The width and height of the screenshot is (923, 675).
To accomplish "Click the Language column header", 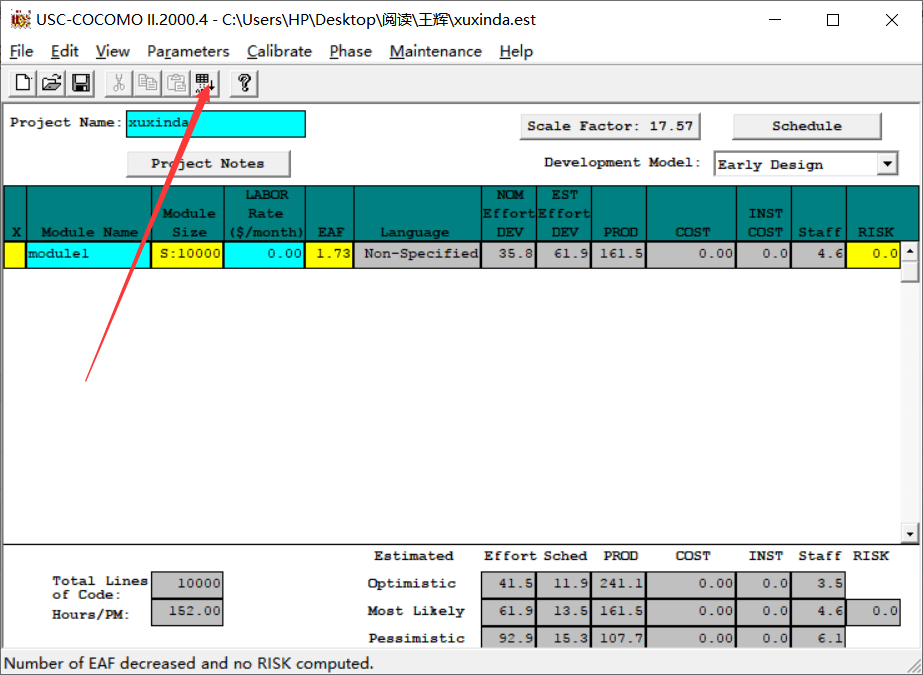I will coord(417,214).
